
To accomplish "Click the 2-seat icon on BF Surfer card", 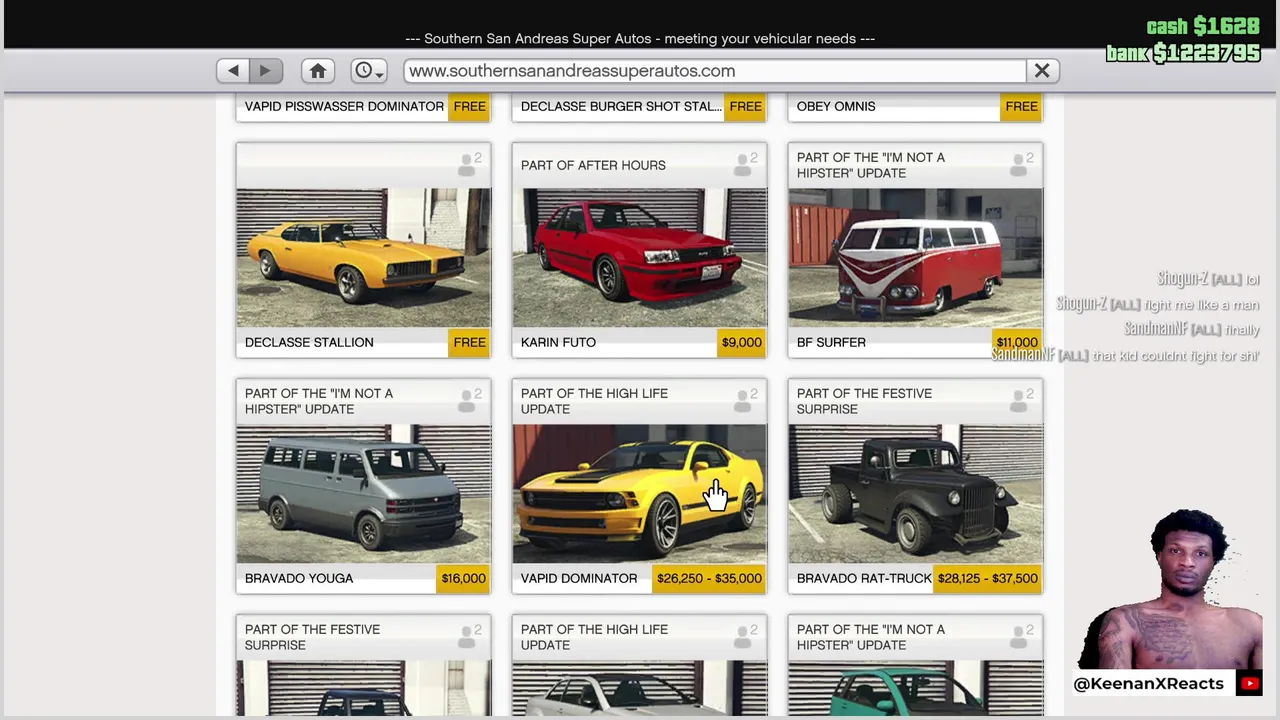I will point(1021,165).
